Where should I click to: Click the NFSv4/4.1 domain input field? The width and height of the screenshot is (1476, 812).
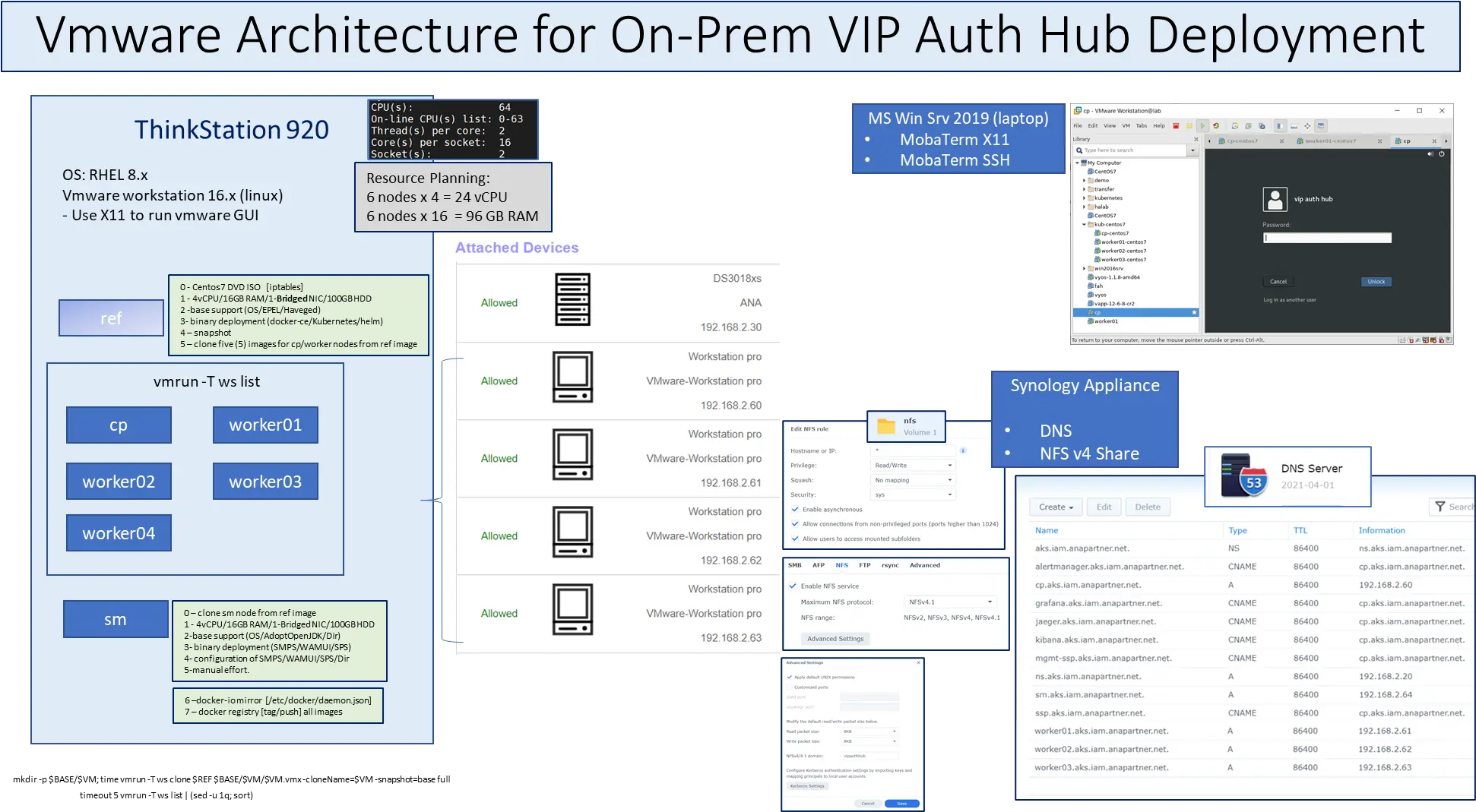(x=869, y=756)
